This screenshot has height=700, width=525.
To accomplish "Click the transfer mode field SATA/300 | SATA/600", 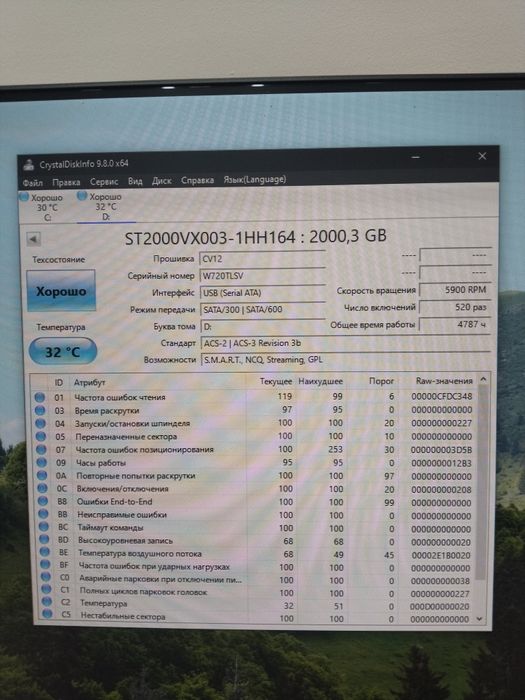I will pyautogui.click(x=263, y=309).
